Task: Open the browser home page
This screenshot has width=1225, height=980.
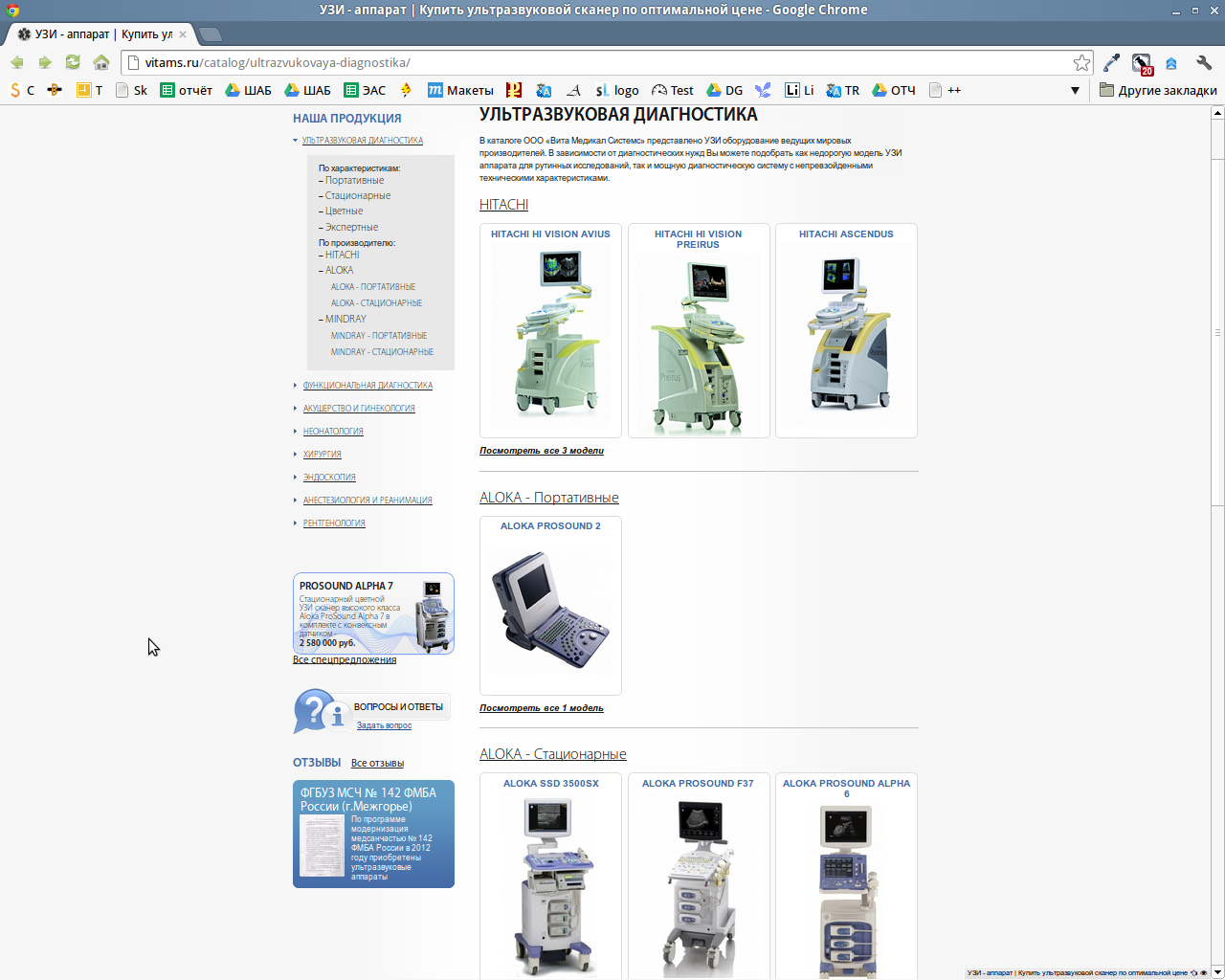Action: (101, 62)
